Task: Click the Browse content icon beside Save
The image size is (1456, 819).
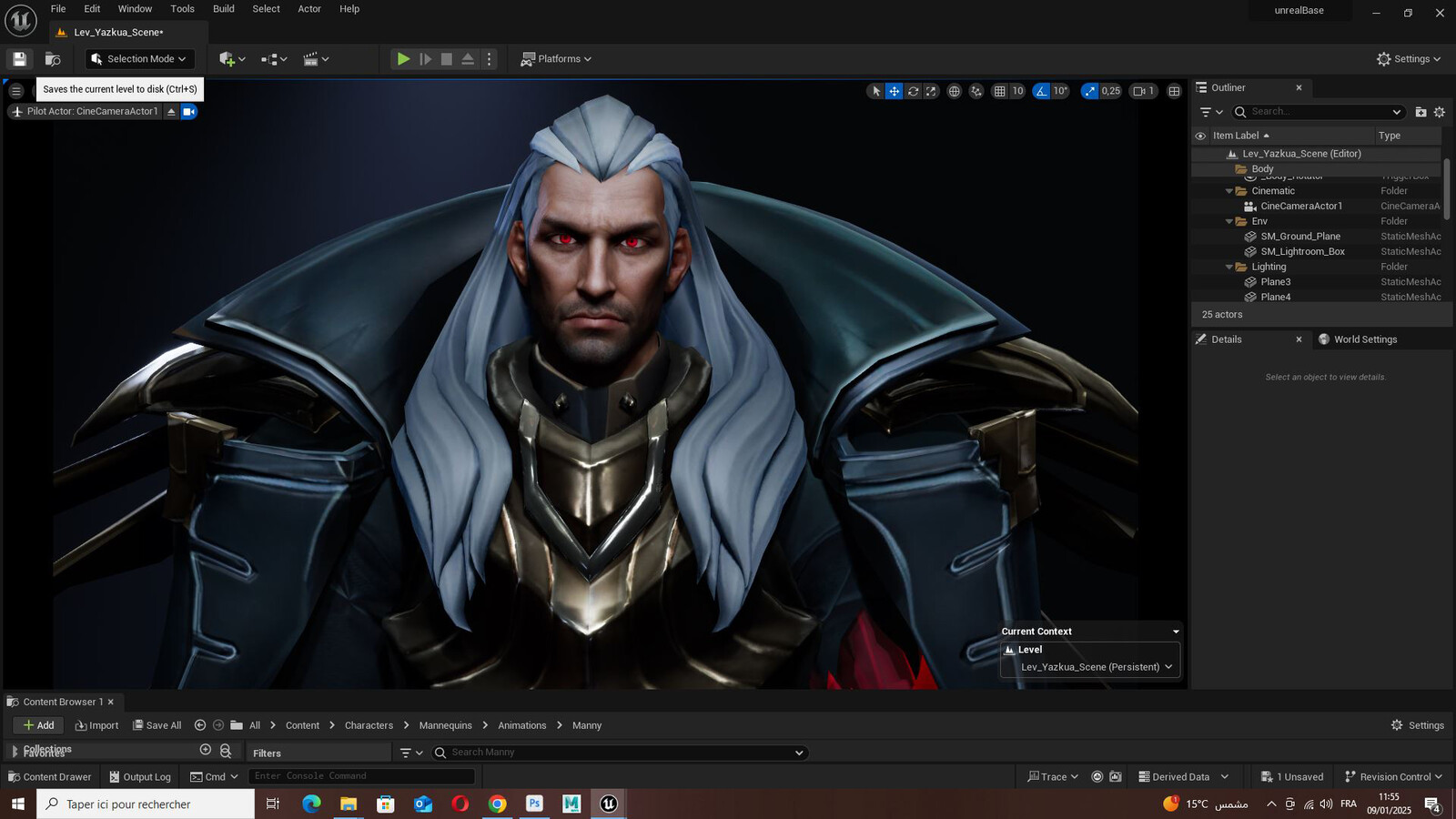Action: tap(53, 59)
